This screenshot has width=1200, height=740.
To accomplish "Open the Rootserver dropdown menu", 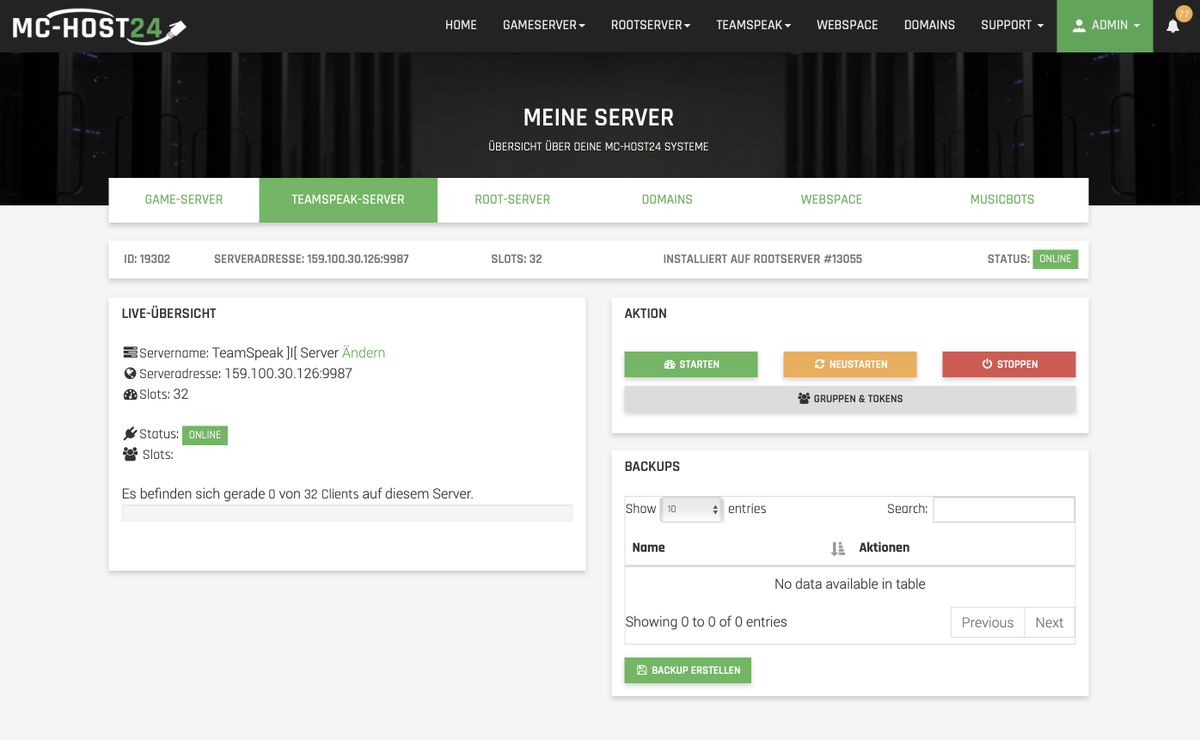I will (651, 25).
